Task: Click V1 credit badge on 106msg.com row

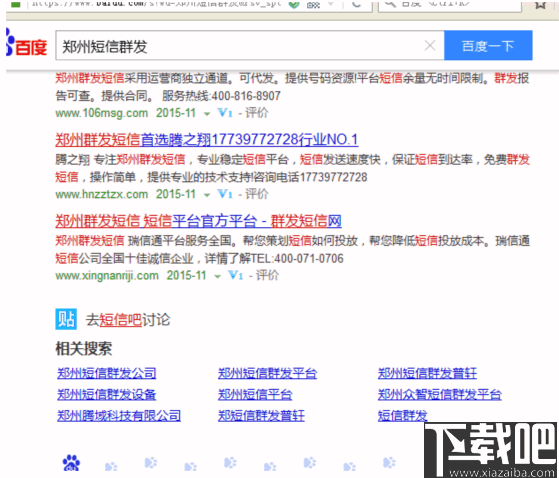Action: point(225,113)
